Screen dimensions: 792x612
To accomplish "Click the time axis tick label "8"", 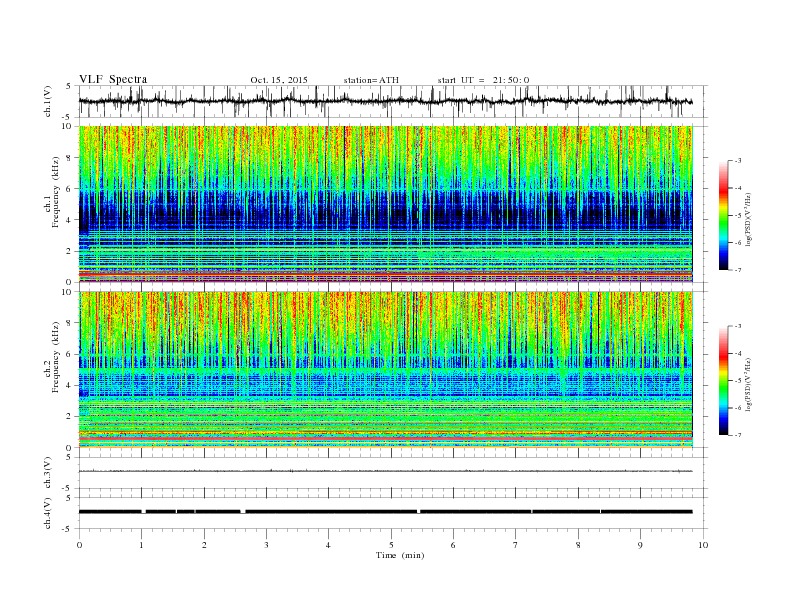I will pyautogui.click(x=578, y=545).
